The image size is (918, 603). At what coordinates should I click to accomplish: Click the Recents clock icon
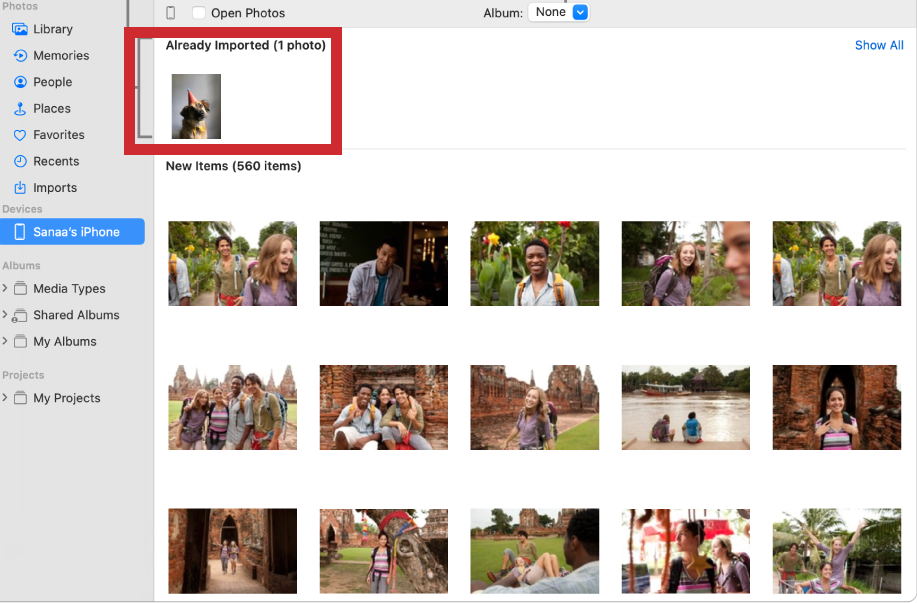tap(20, 161)
